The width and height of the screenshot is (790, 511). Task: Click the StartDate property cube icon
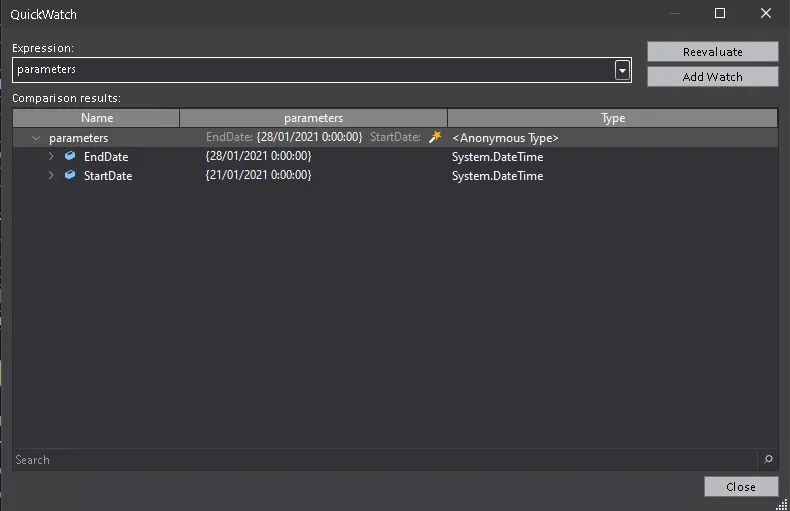[70, 176]
